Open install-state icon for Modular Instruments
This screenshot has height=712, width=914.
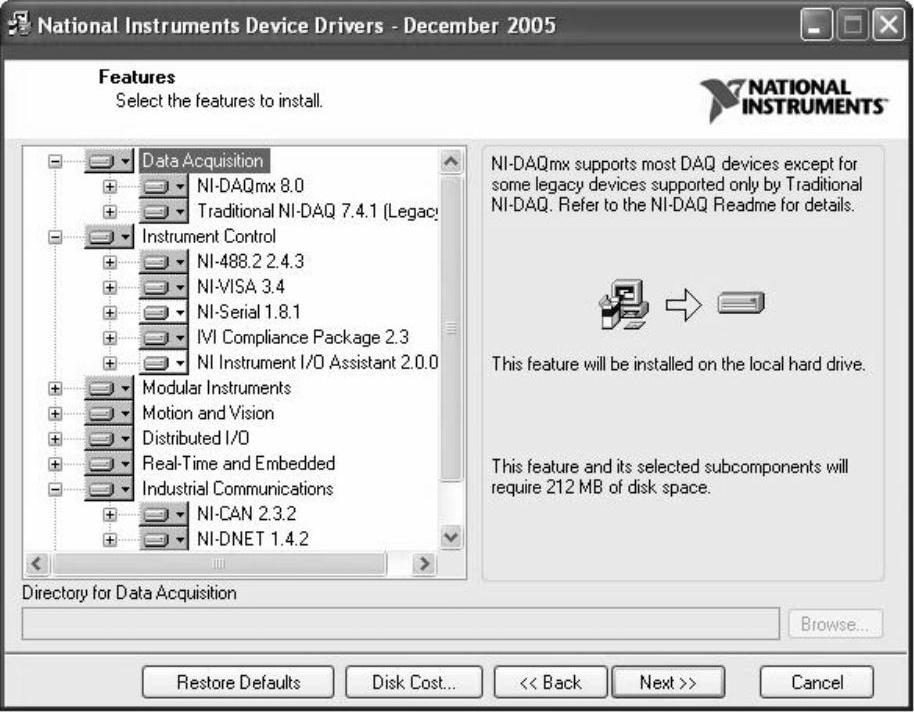[109, 388]
